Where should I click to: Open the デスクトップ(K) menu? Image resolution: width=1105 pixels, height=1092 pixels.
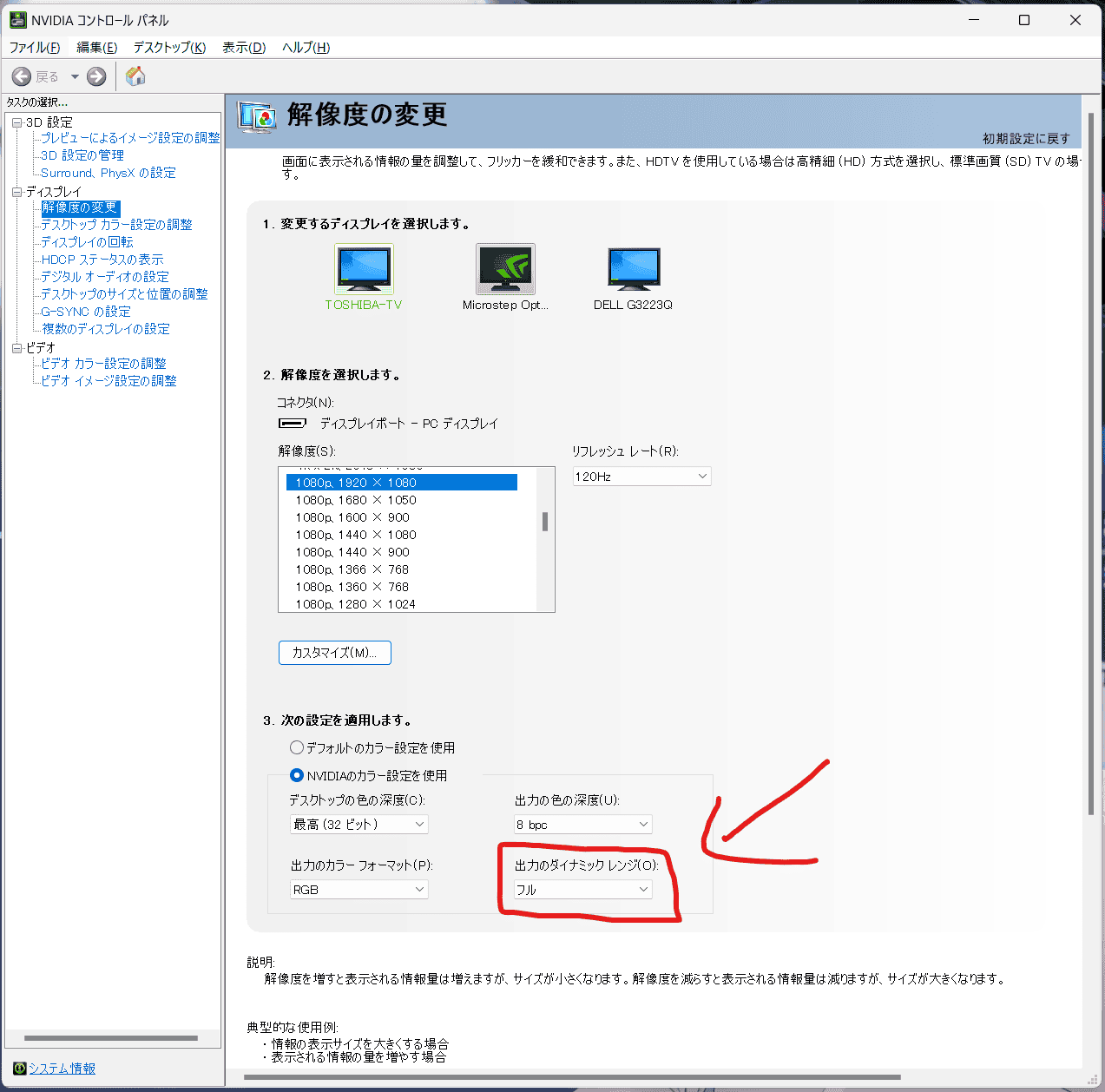click(x=169, y=48)
